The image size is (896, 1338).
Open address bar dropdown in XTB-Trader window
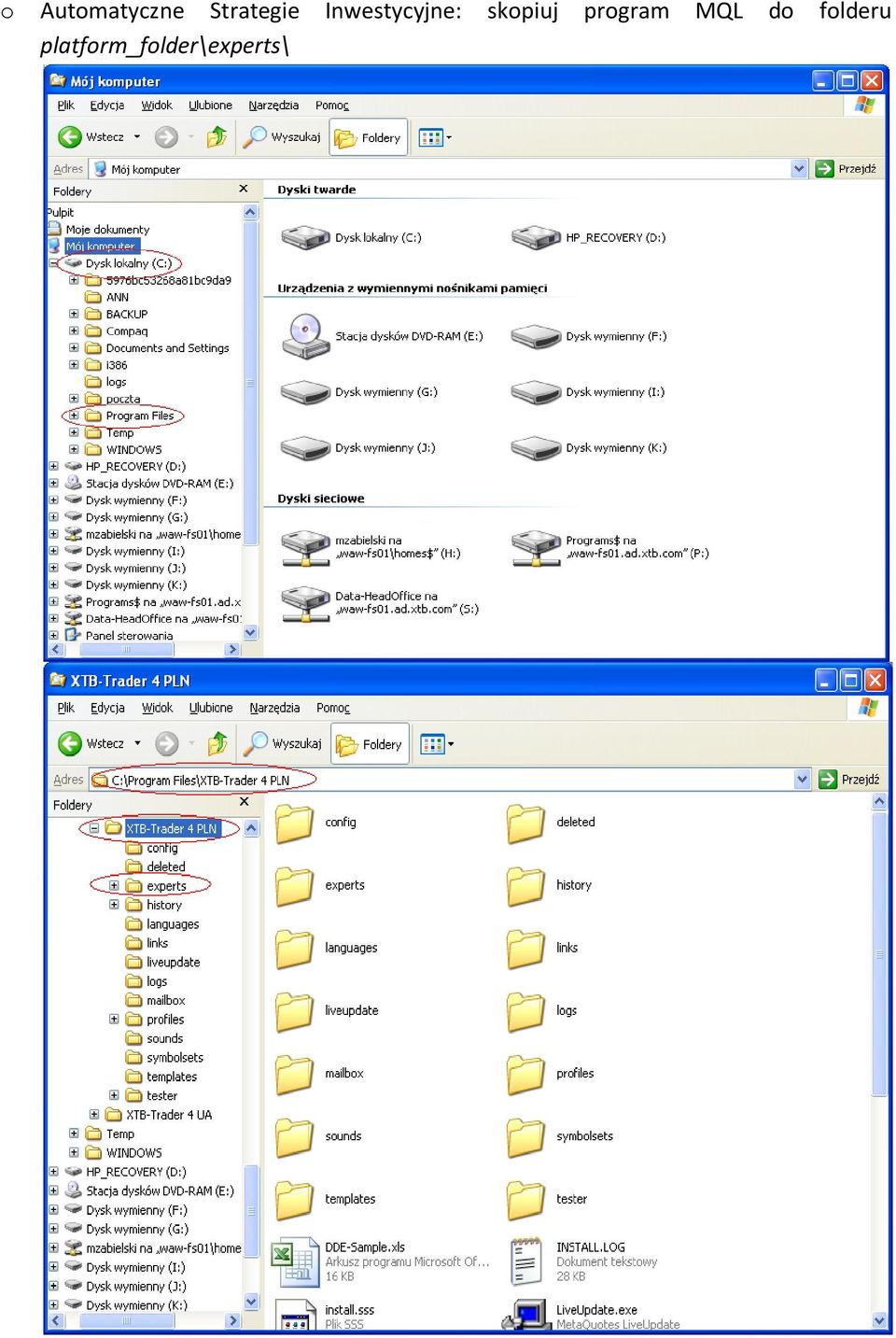[803, 780]
